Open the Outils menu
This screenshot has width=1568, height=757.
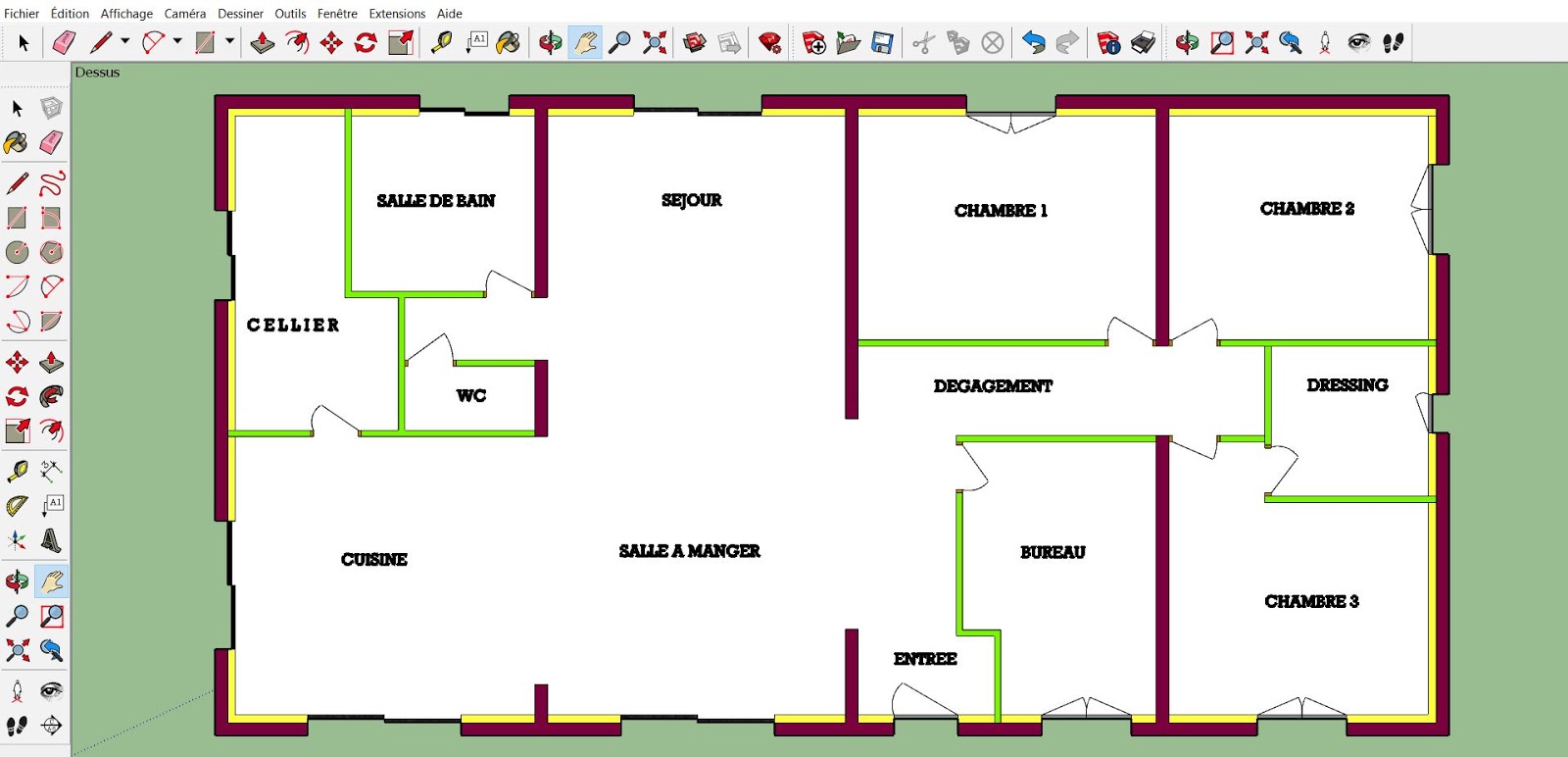(x=290, y=14)
